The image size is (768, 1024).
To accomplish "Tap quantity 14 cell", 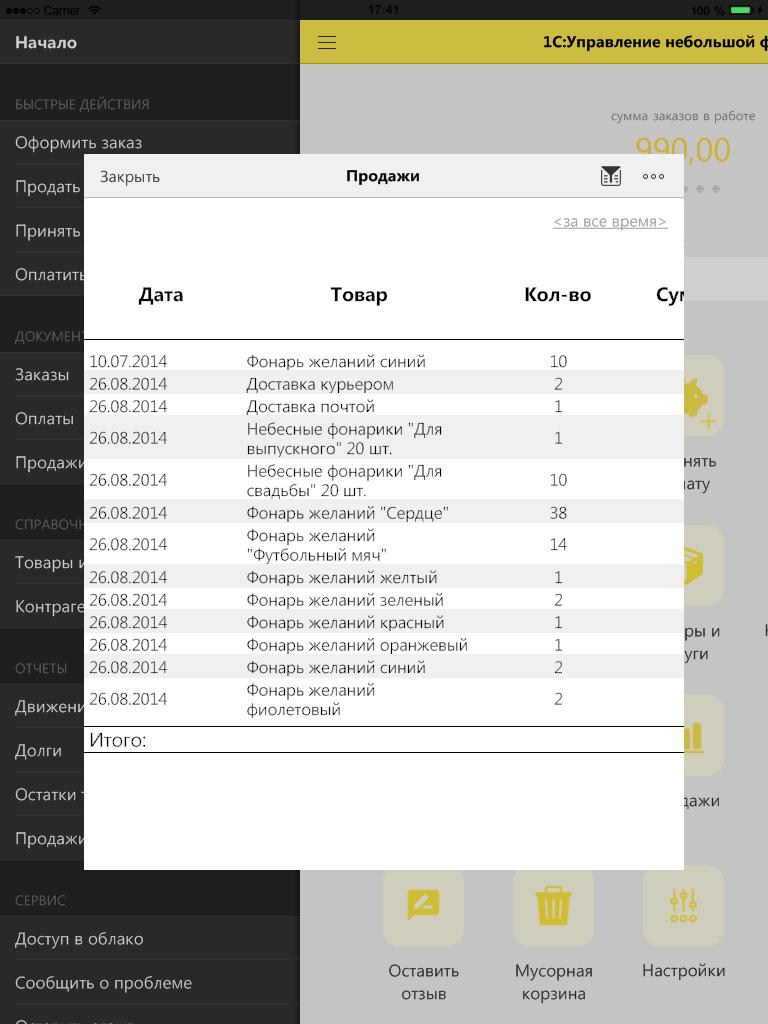I will (x=558, y=545).
